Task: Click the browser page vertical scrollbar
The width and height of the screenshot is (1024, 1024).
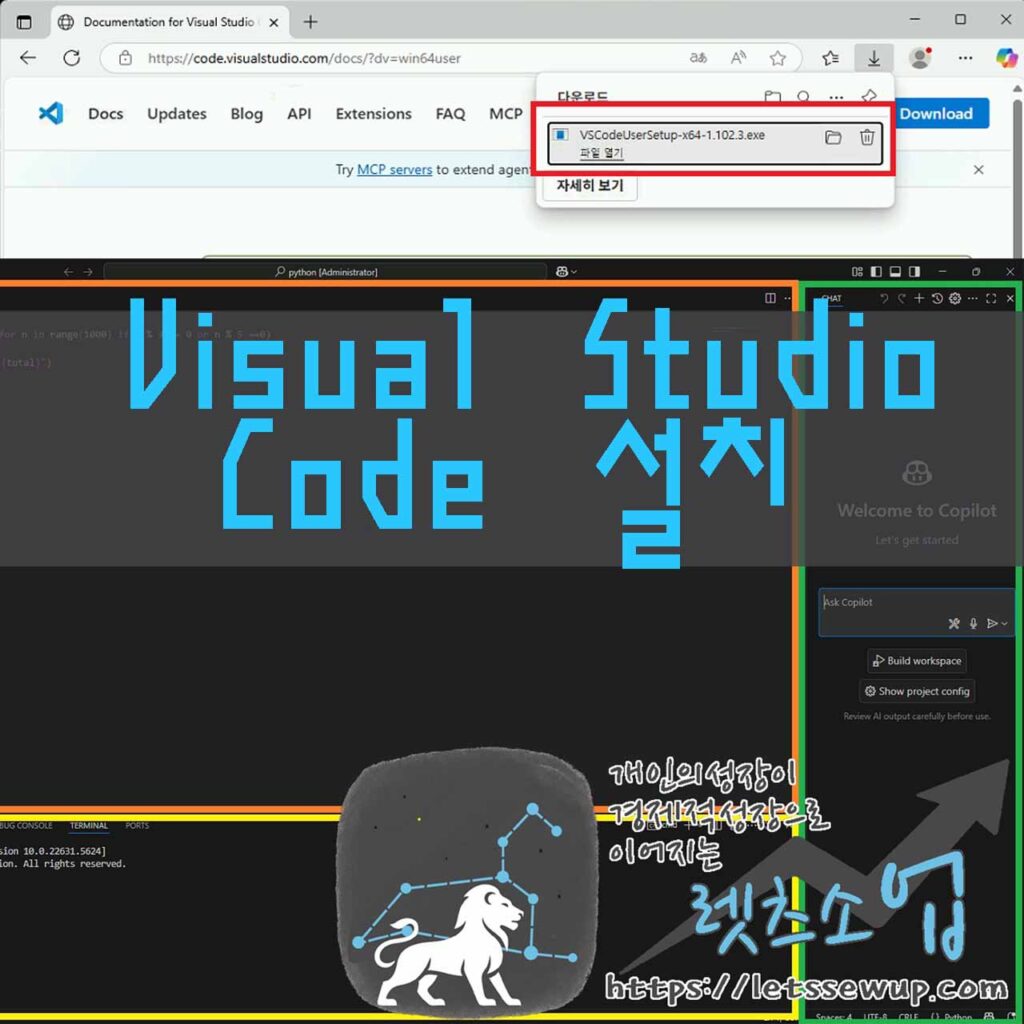Action: point(1017,176)
